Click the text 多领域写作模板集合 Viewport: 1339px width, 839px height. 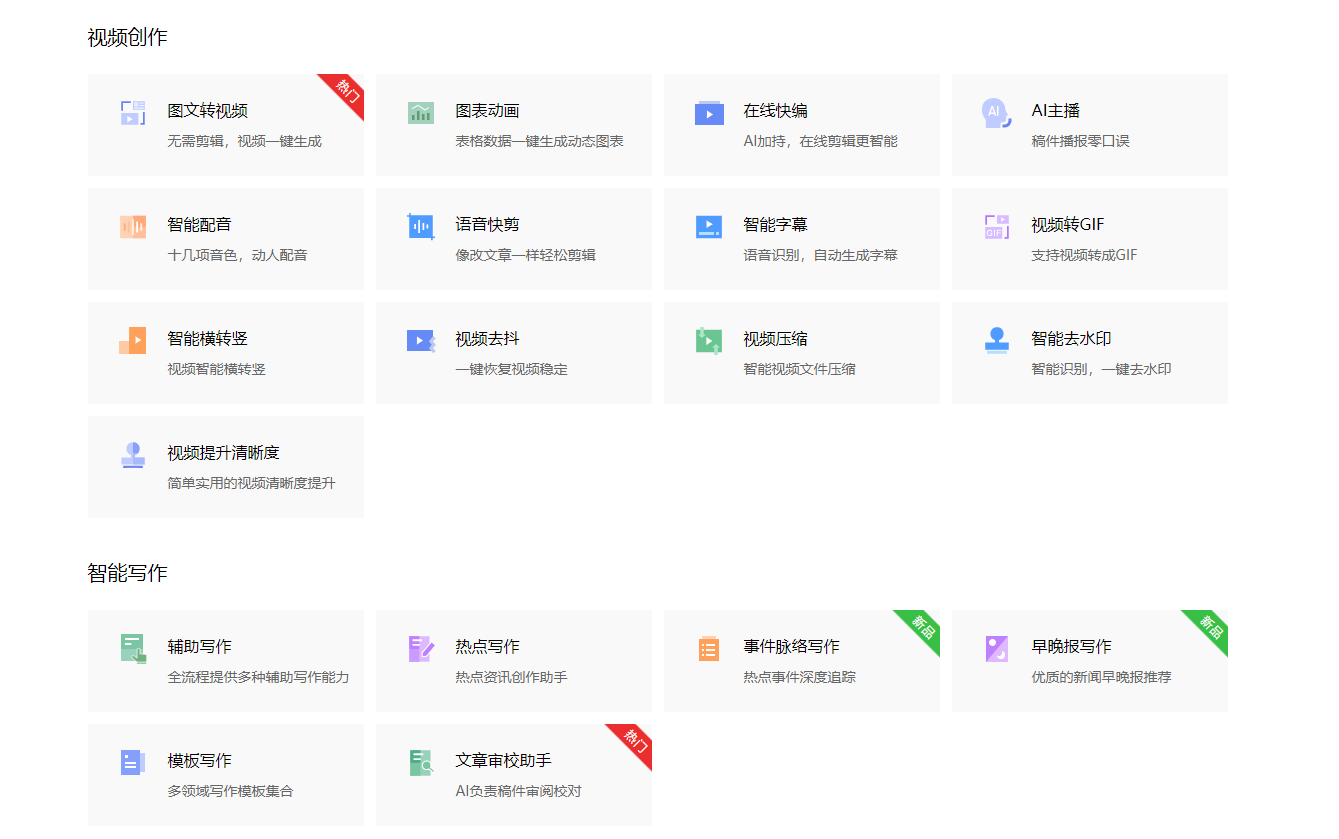[x=231, y=791]
